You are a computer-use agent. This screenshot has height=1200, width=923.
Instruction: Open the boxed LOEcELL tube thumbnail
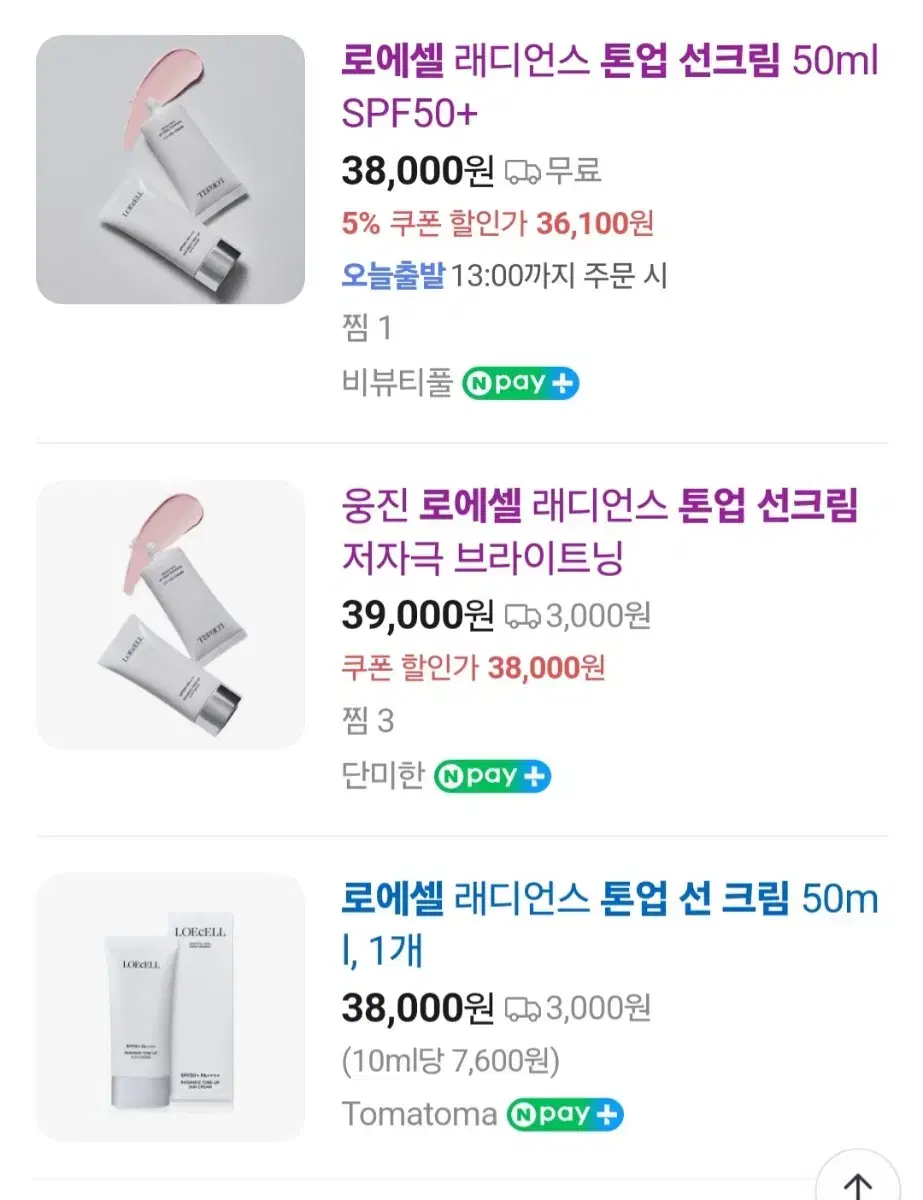171,1007
